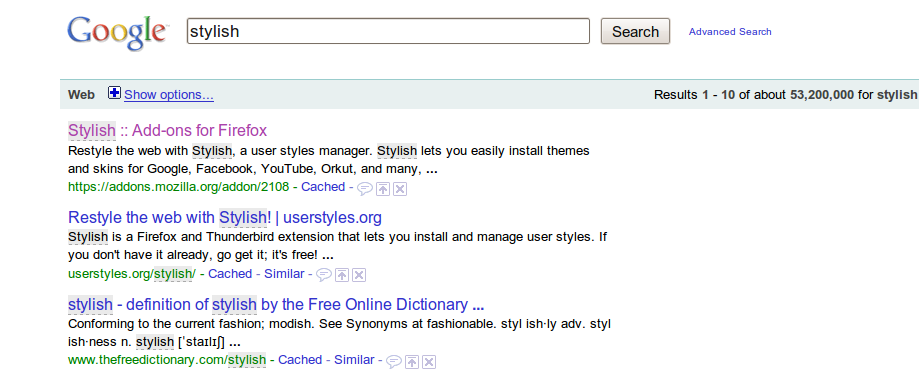
Task: Open Similar link for thefreedictionary.com result
Action: click(354, 360)
